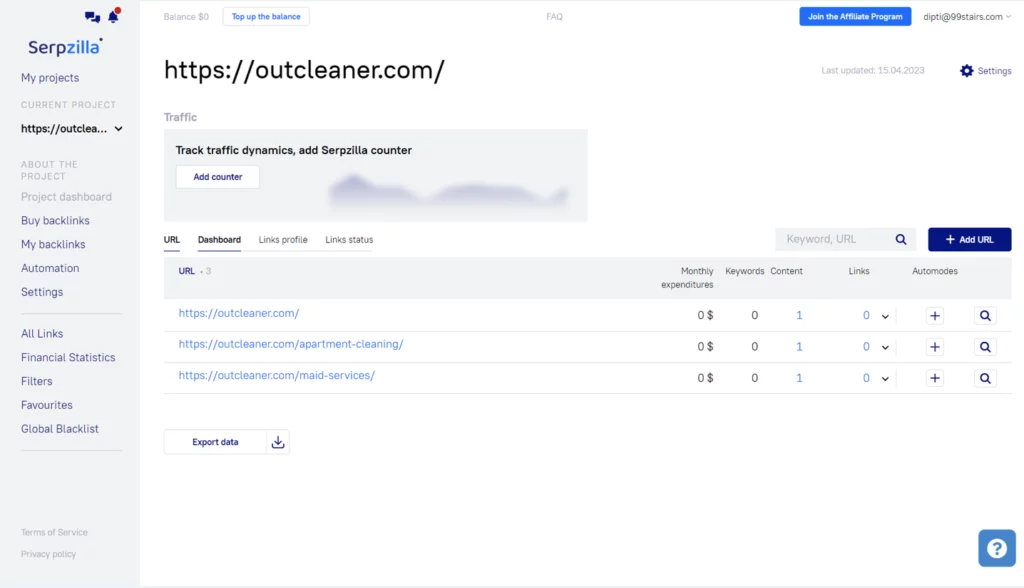This screenshot has height=588, width=1024.
Task: Open the notifications bell
Action: (114, 16)
